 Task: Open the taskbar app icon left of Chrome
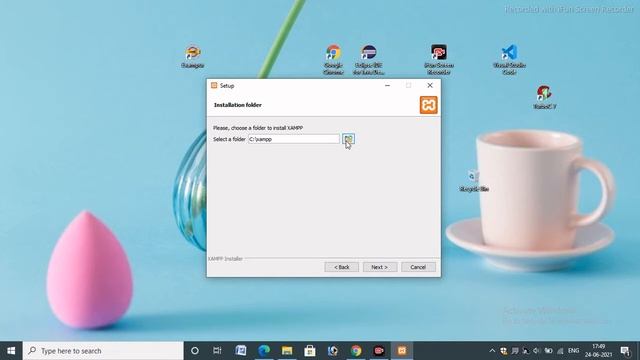(x=333, y=351)
